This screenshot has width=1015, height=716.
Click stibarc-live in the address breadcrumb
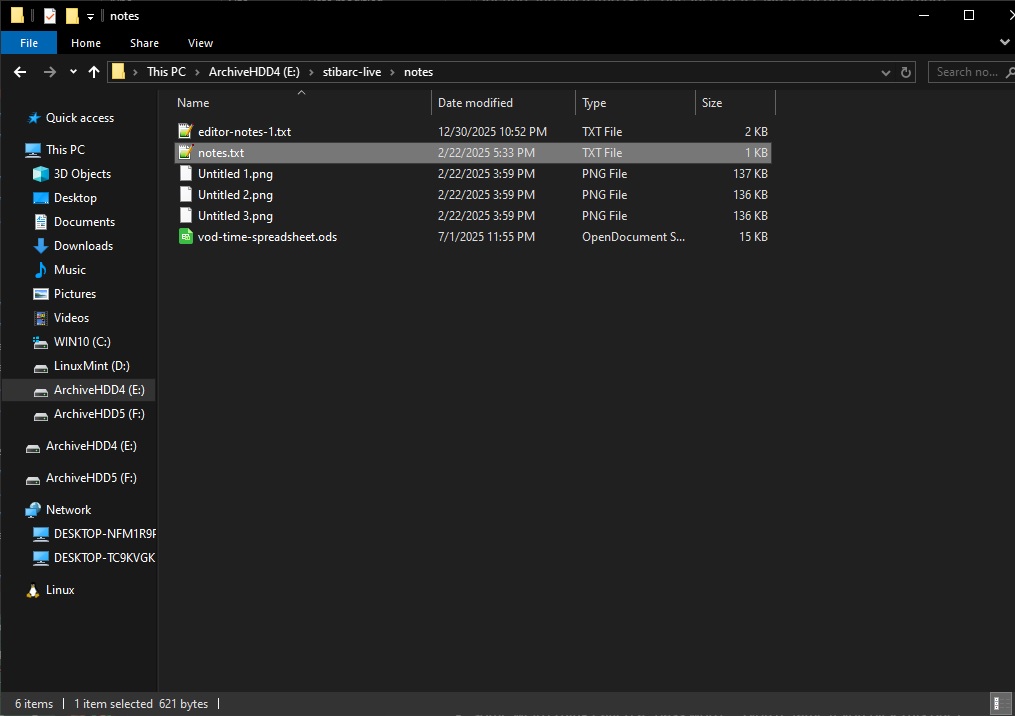(x=351, y=72)
